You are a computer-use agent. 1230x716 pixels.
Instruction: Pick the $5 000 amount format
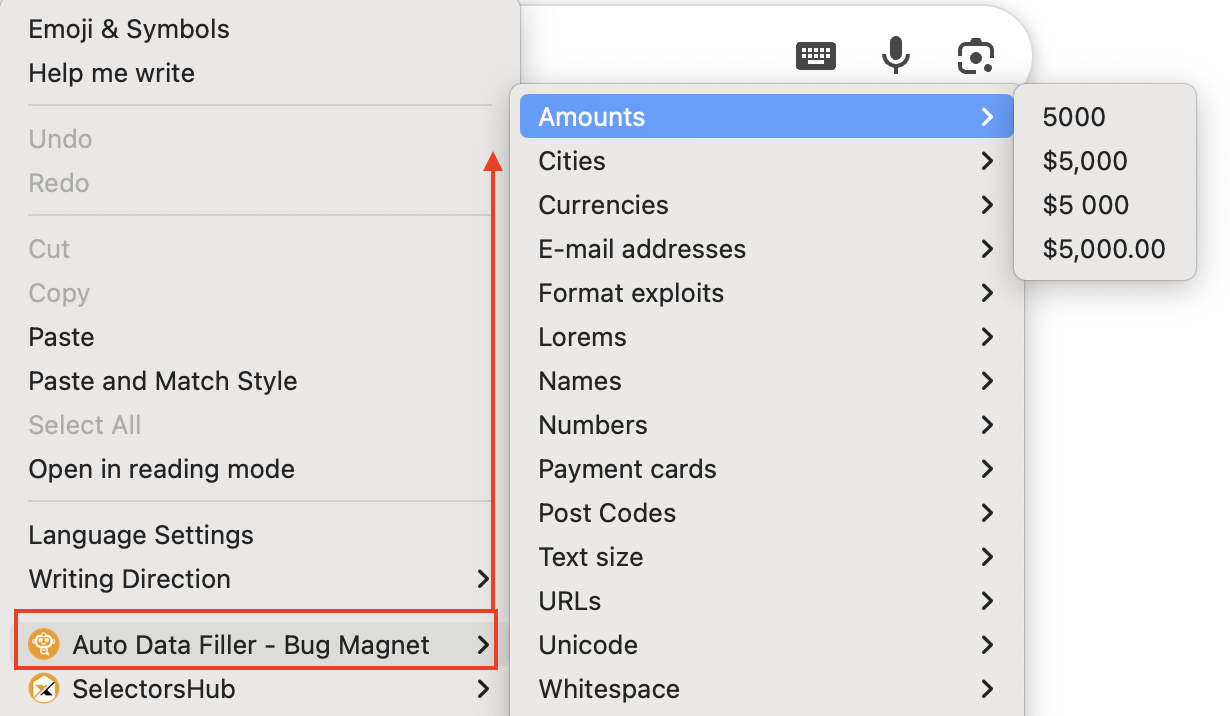(1086, 205)
